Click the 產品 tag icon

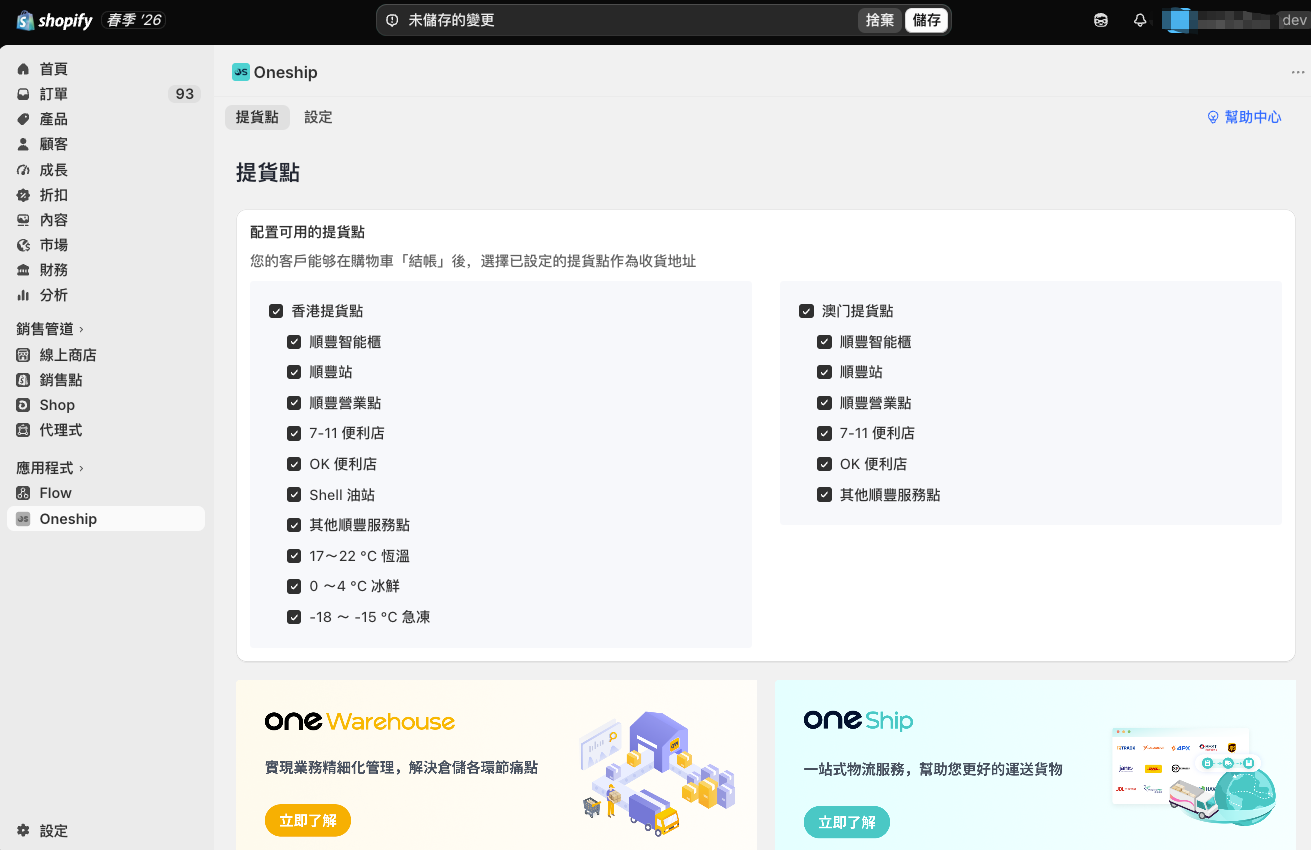23,119
